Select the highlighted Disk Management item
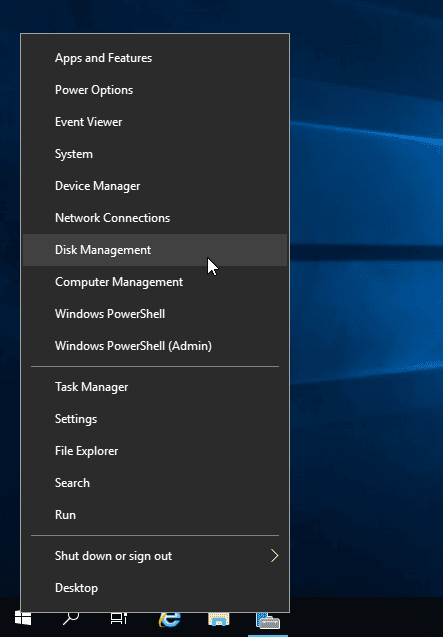The image size is (443, 637). [155, 250]
